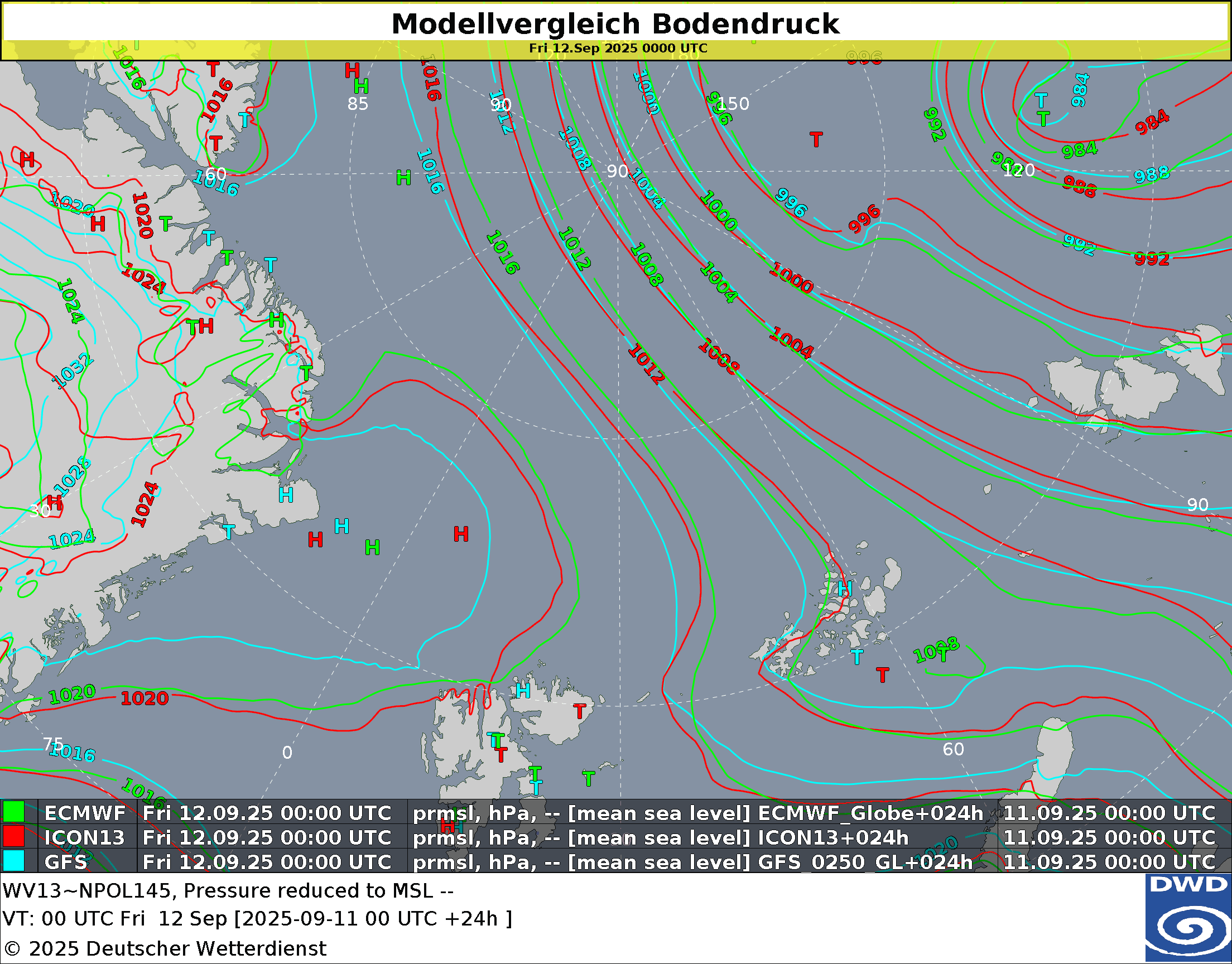Click the cyan "1024" isobar label

point(72,539)
